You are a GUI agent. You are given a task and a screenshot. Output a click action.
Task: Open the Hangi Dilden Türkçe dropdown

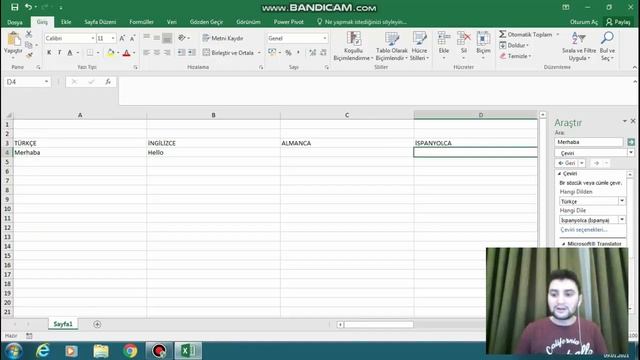coord(622,201)
